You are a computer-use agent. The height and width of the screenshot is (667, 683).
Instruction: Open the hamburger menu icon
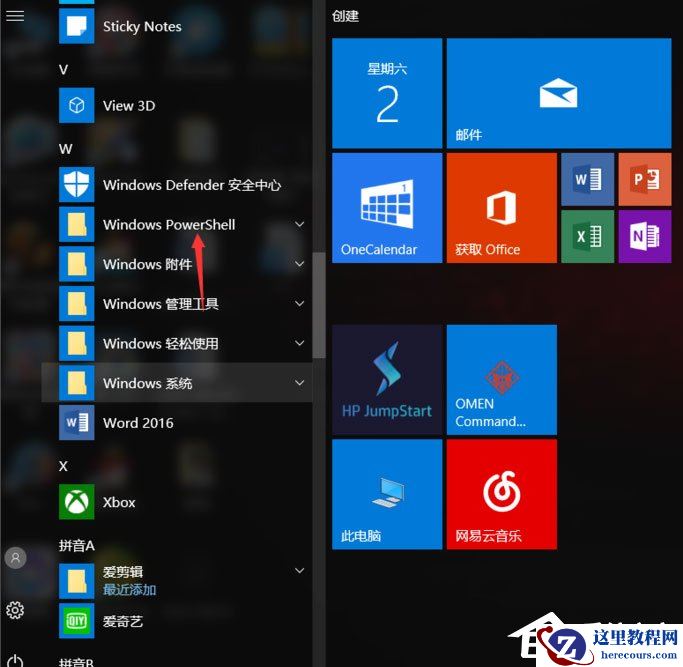click(x=15, y=16)
